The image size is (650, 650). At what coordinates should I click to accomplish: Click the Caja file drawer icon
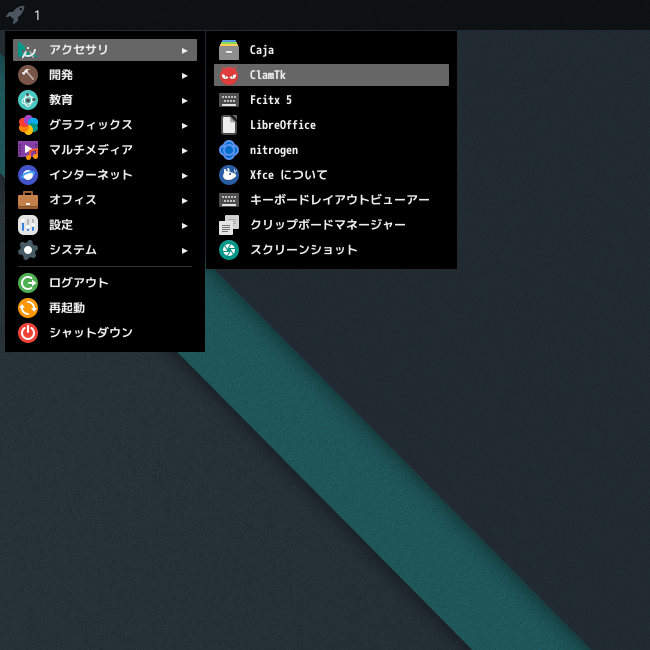(x=229, y=50)
